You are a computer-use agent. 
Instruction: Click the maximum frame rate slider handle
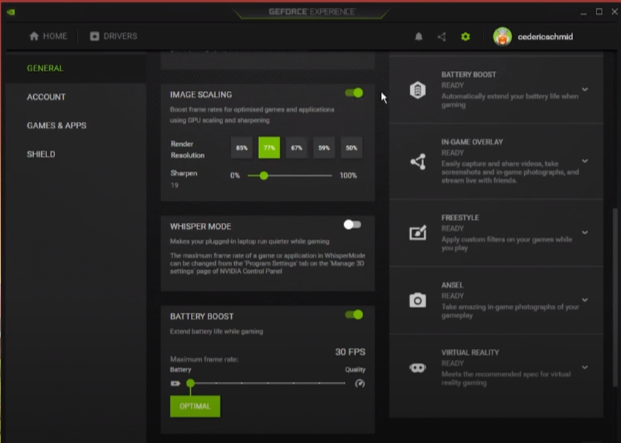(190, 383)
